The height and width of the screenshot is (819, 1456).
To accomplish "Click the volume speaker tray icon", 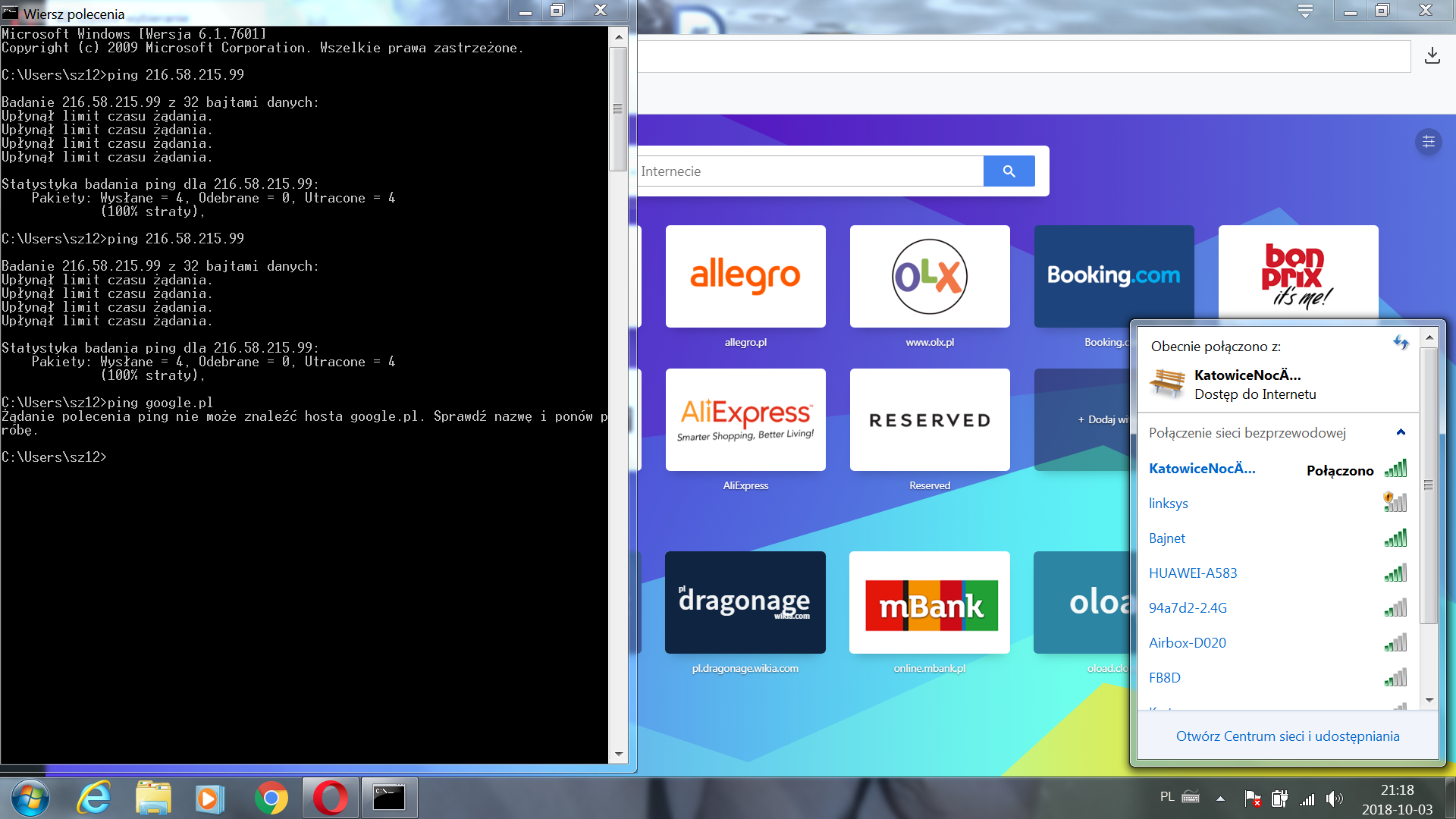I will 1334,799.
